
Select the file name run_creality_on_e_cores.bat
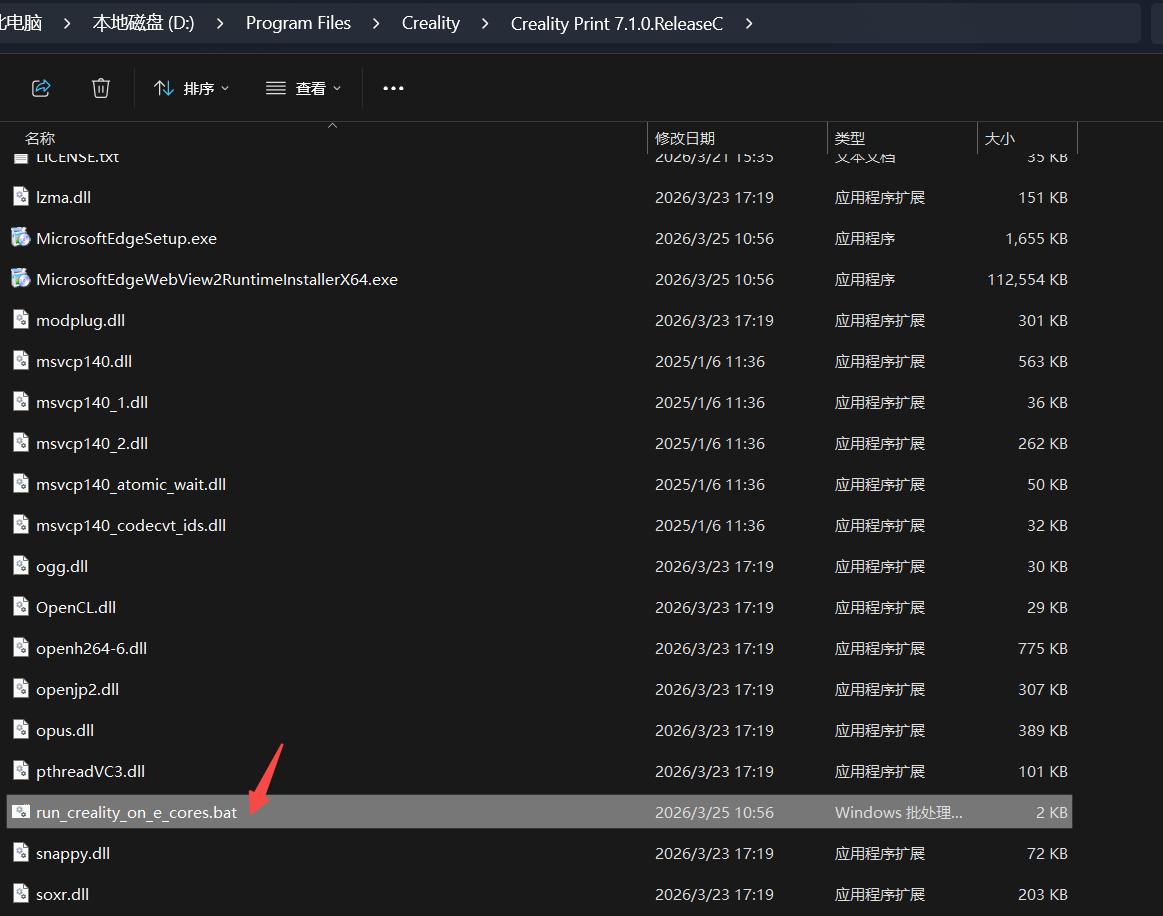click(x=136, y=813)
